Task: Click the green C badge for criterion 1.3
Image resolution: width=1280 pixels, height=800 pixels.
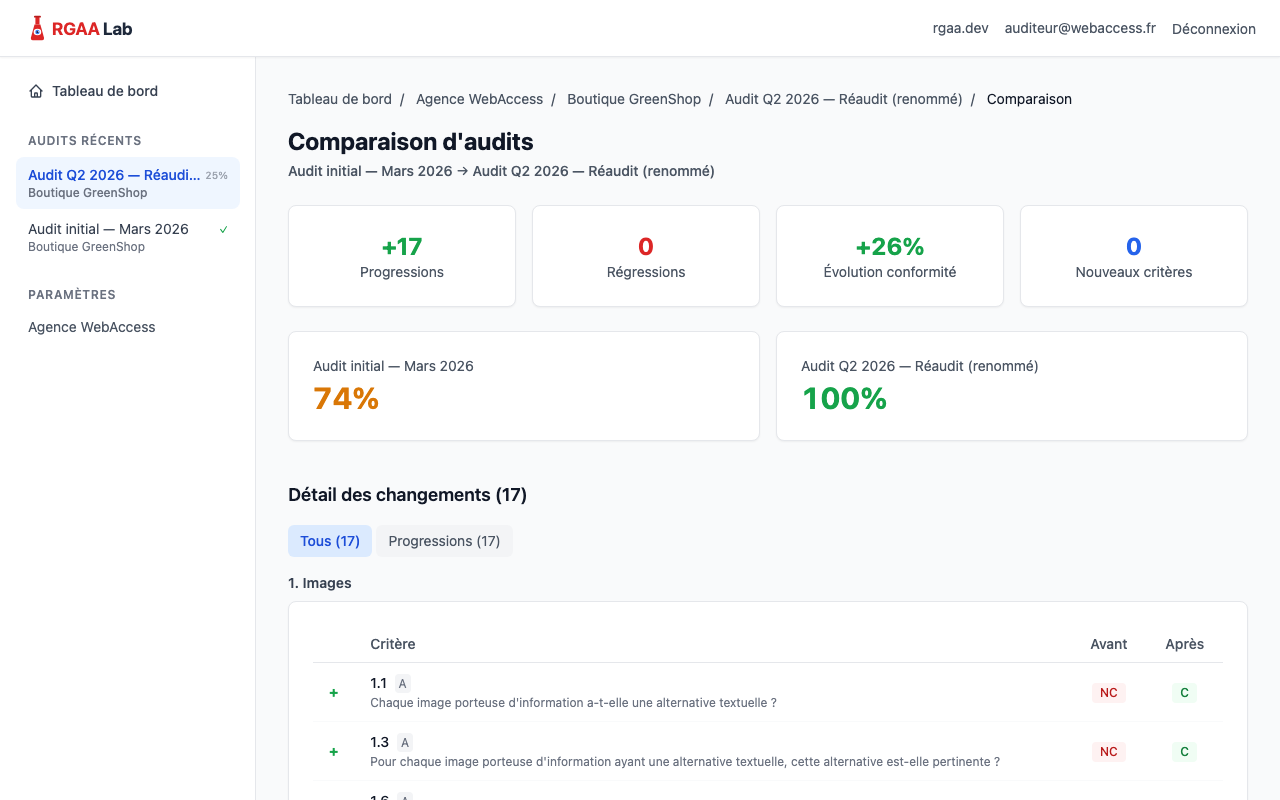Action: coord(1184,751)
